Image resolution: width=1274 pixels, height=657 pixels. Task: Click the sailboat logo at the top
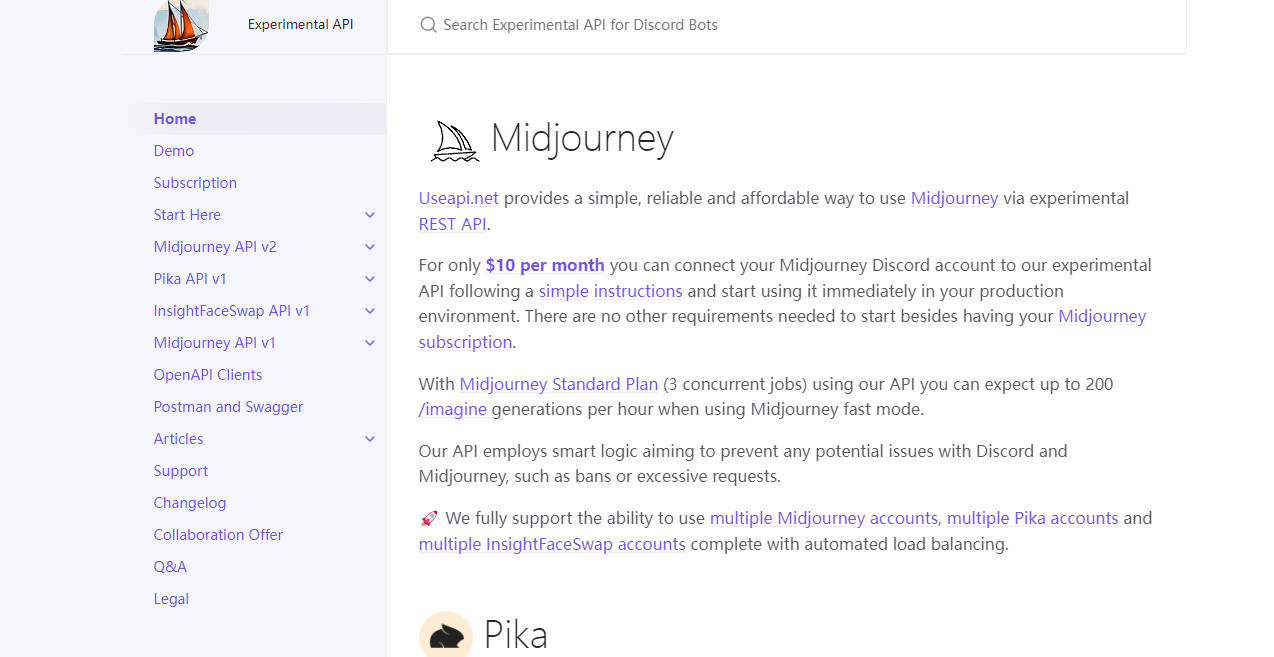click(x=180, y=25)
